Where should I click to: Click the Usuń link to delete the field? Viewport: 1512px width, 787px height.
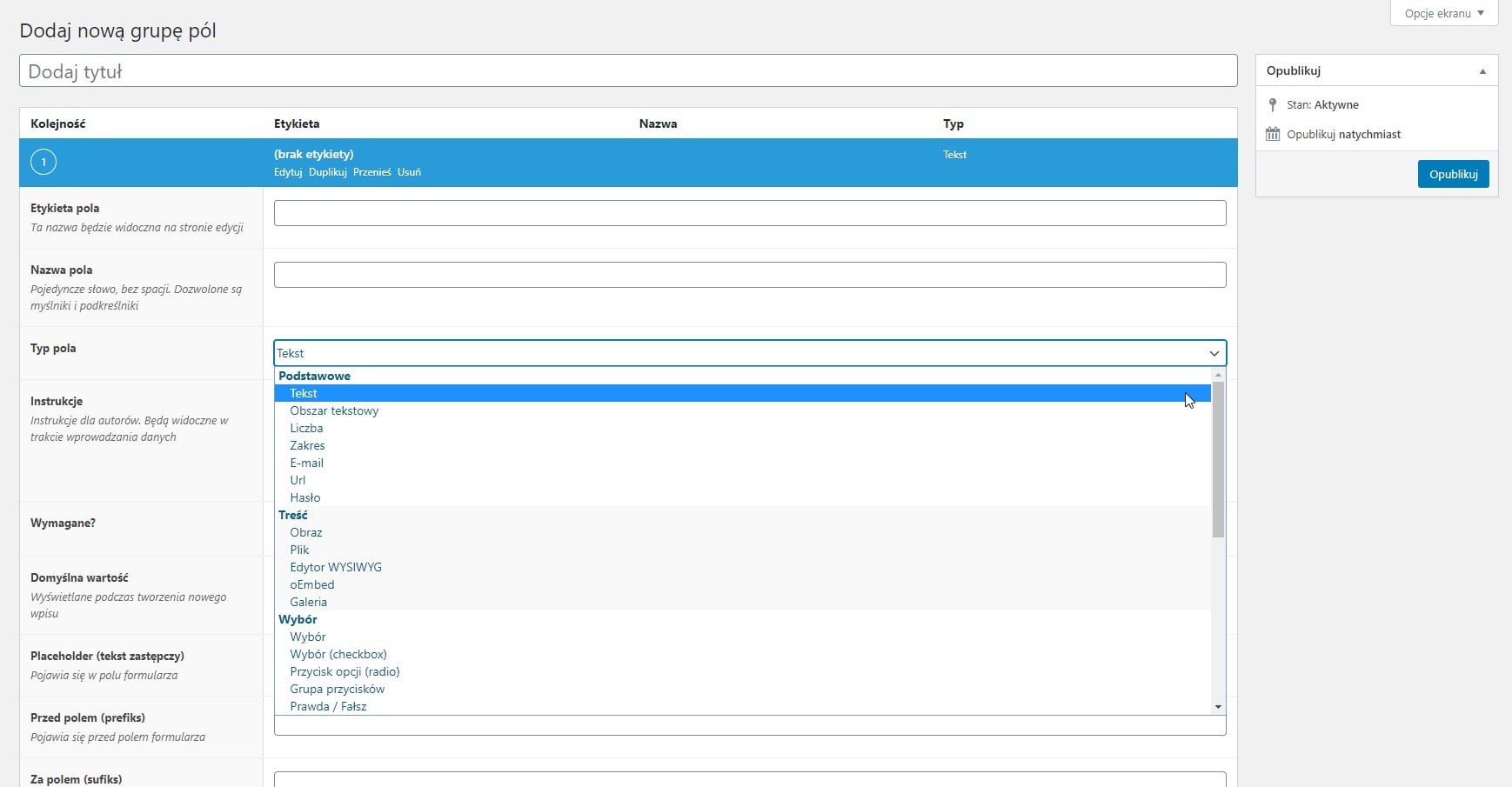[x=409, y=172]
